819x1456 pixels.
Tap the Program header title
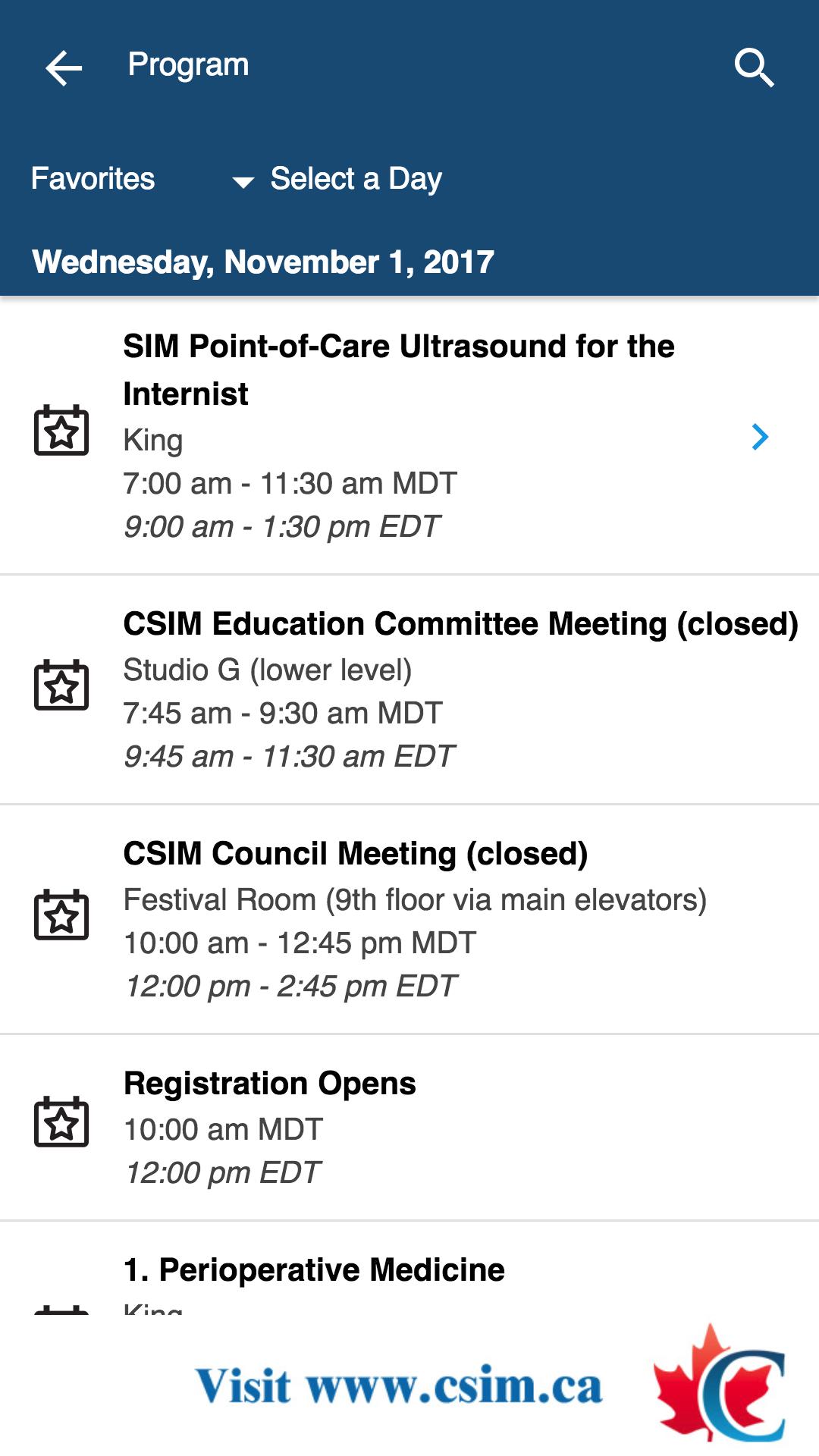(188, 65)
